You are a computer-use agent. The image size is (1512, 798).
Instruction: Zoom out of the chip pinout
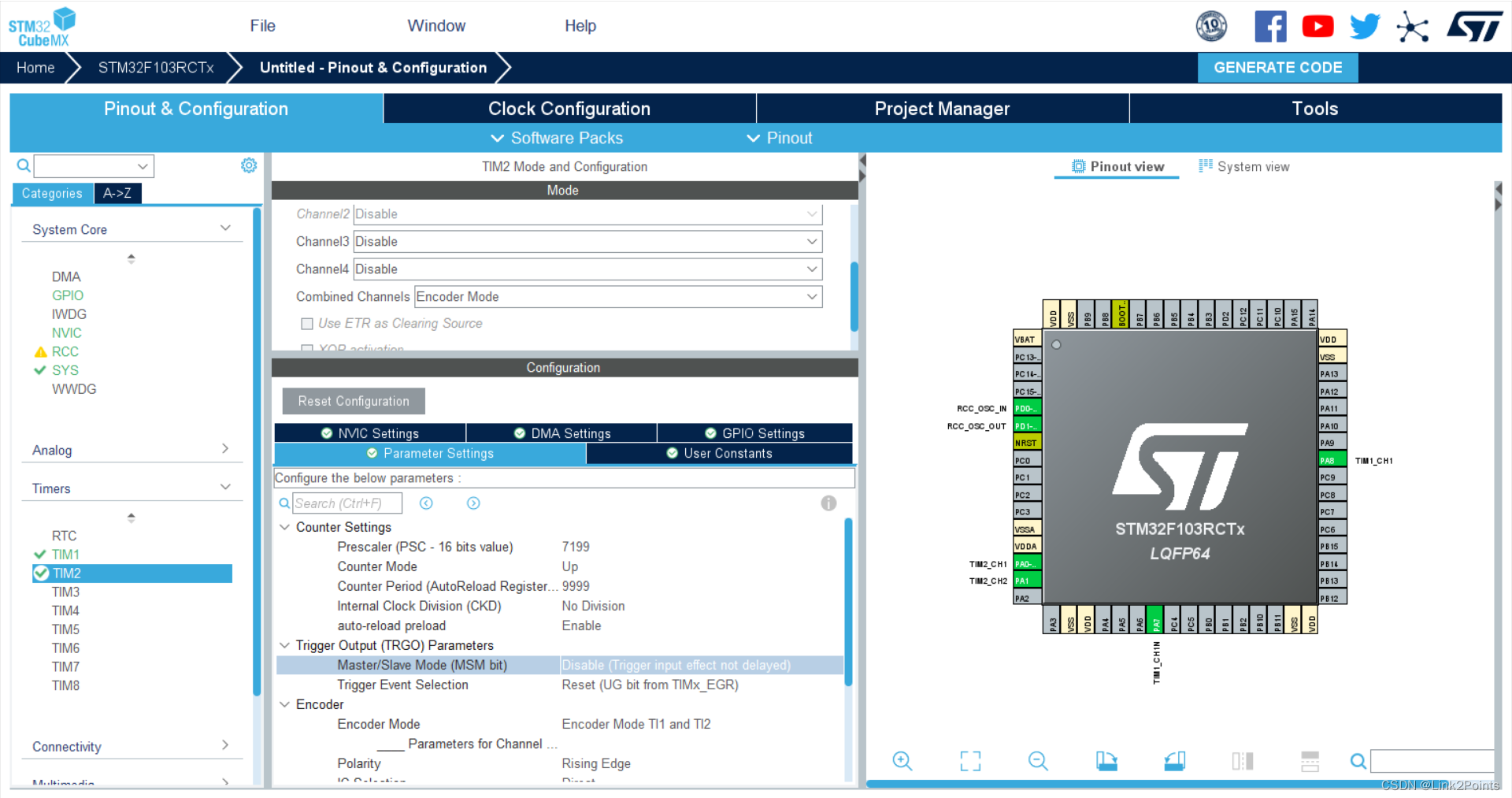(x=1038, y=761)
